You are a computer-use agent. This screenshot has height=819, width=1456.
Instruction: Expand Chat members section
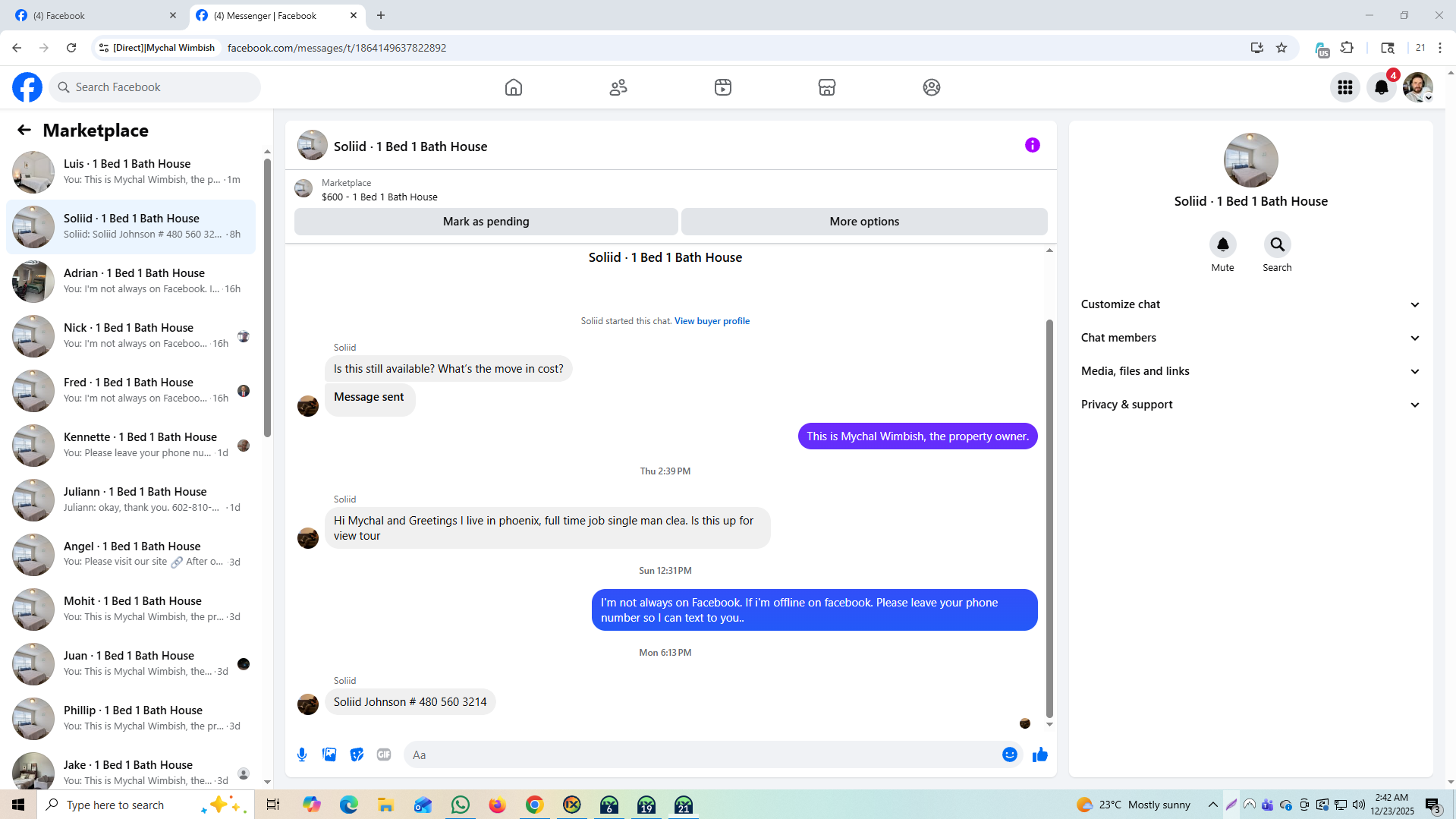coord(1250,338)
